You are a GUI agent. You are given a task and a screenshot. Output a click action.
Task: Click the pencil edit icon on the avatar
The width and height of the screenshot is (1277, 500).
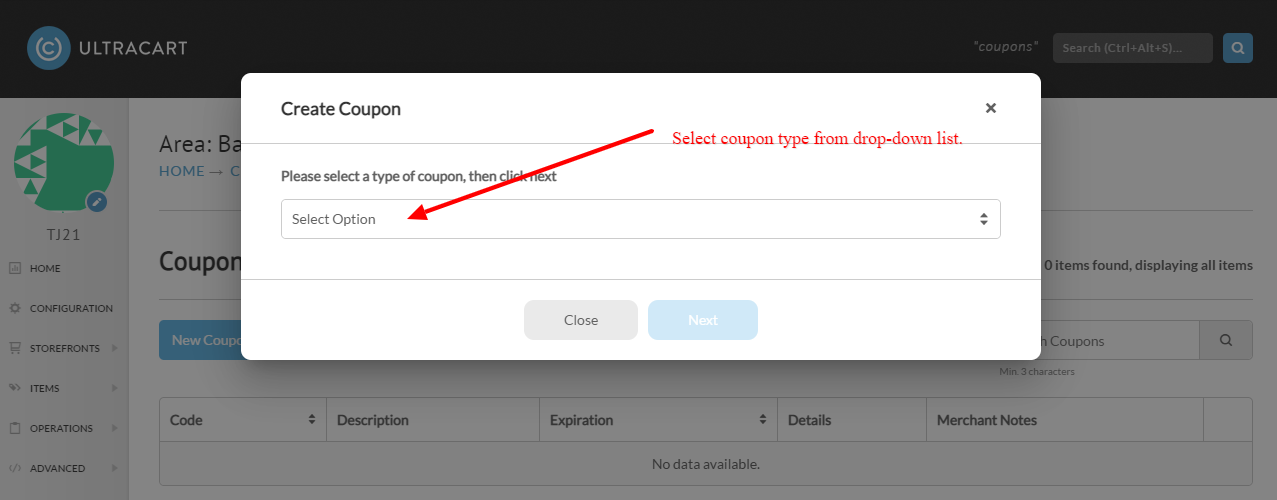96,202
